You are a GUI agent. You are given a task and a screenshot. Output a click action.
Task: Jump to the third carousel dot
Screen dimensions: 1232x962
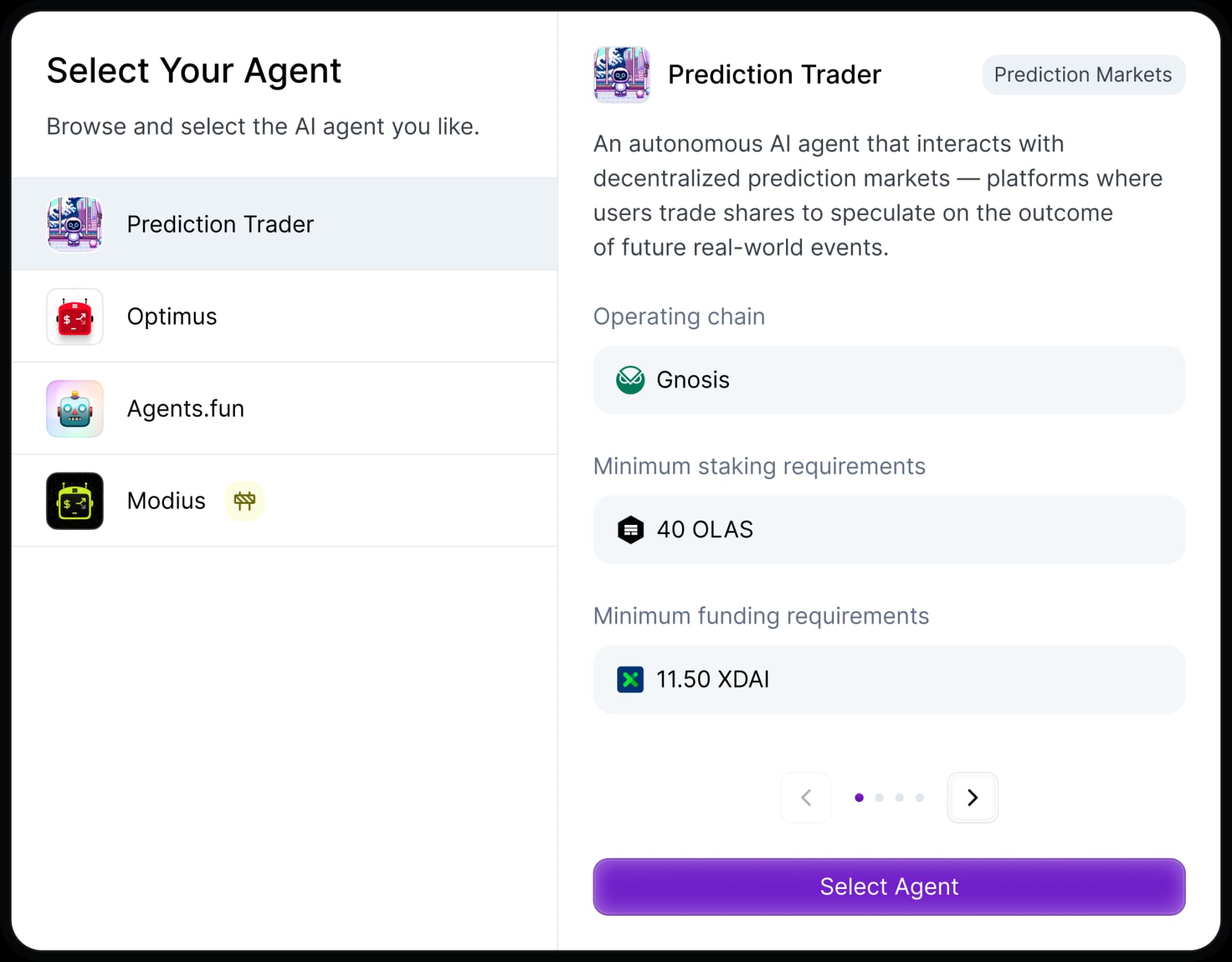pos(900,797)
